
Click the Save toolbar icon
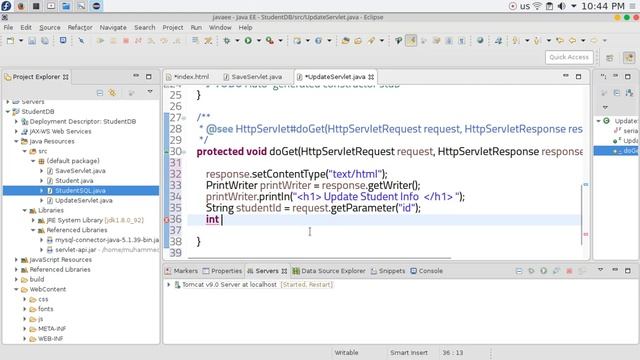point(32,41)
